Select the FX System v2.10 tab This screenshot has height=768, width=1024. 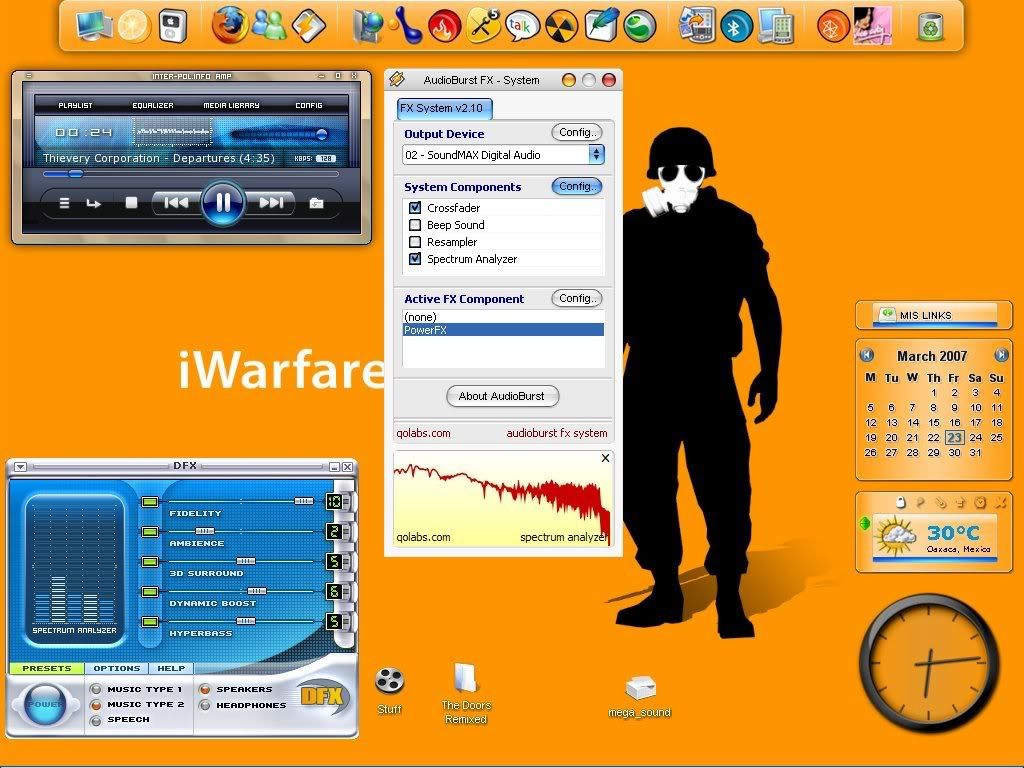point(444,108)
